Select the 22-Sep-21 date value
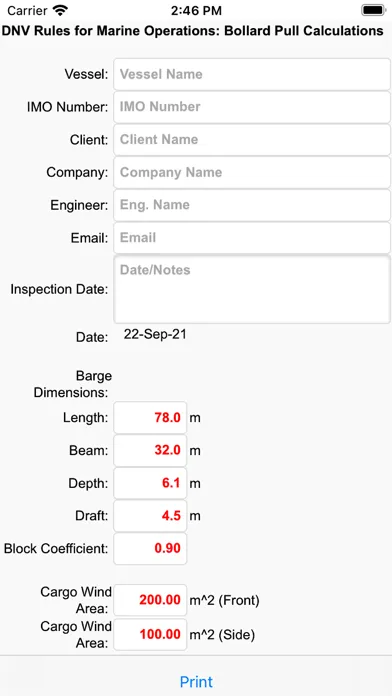 click(155, 335)
